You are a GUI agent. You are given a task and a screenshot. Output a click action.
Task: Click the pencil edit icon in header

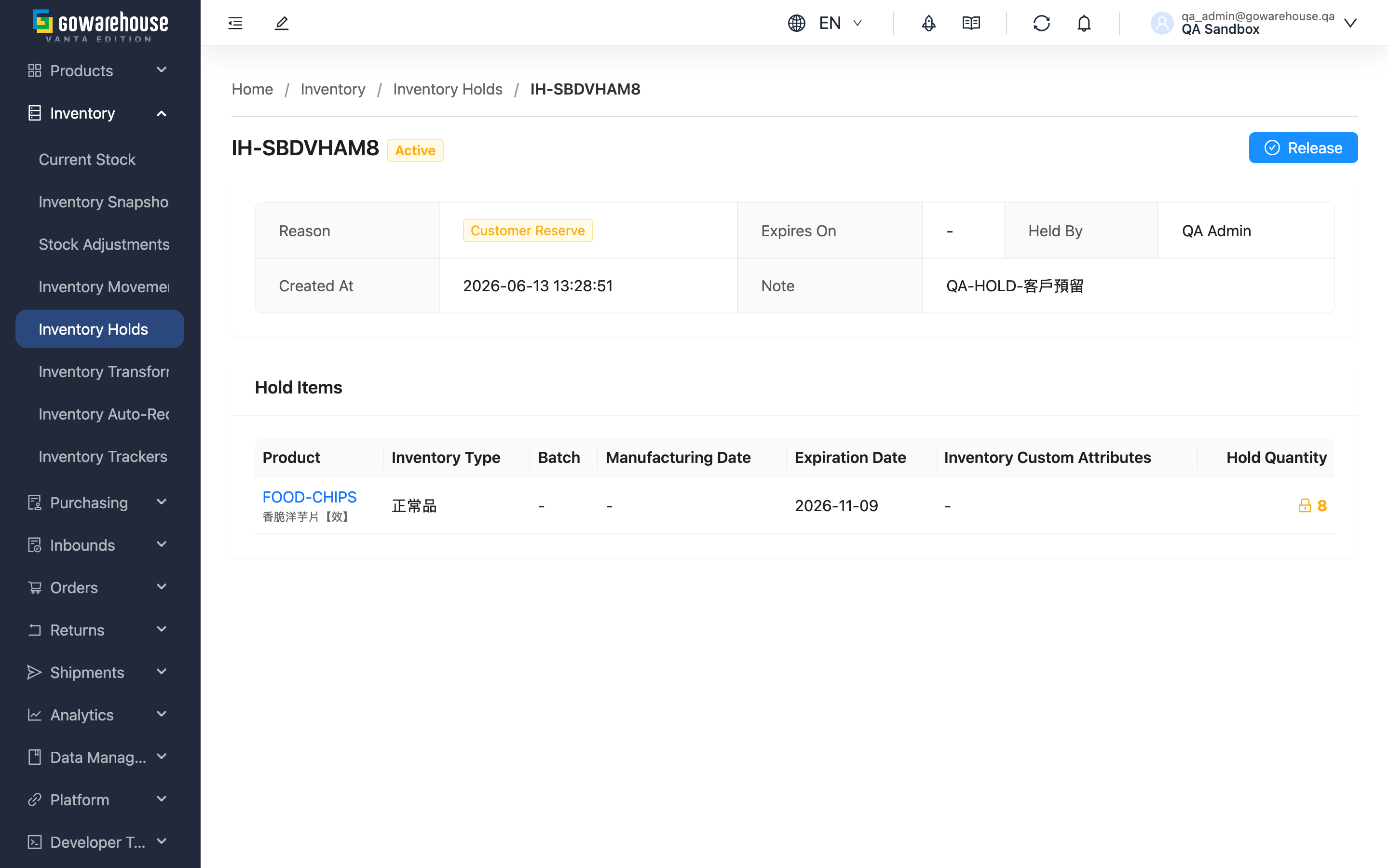click(281, 23)
